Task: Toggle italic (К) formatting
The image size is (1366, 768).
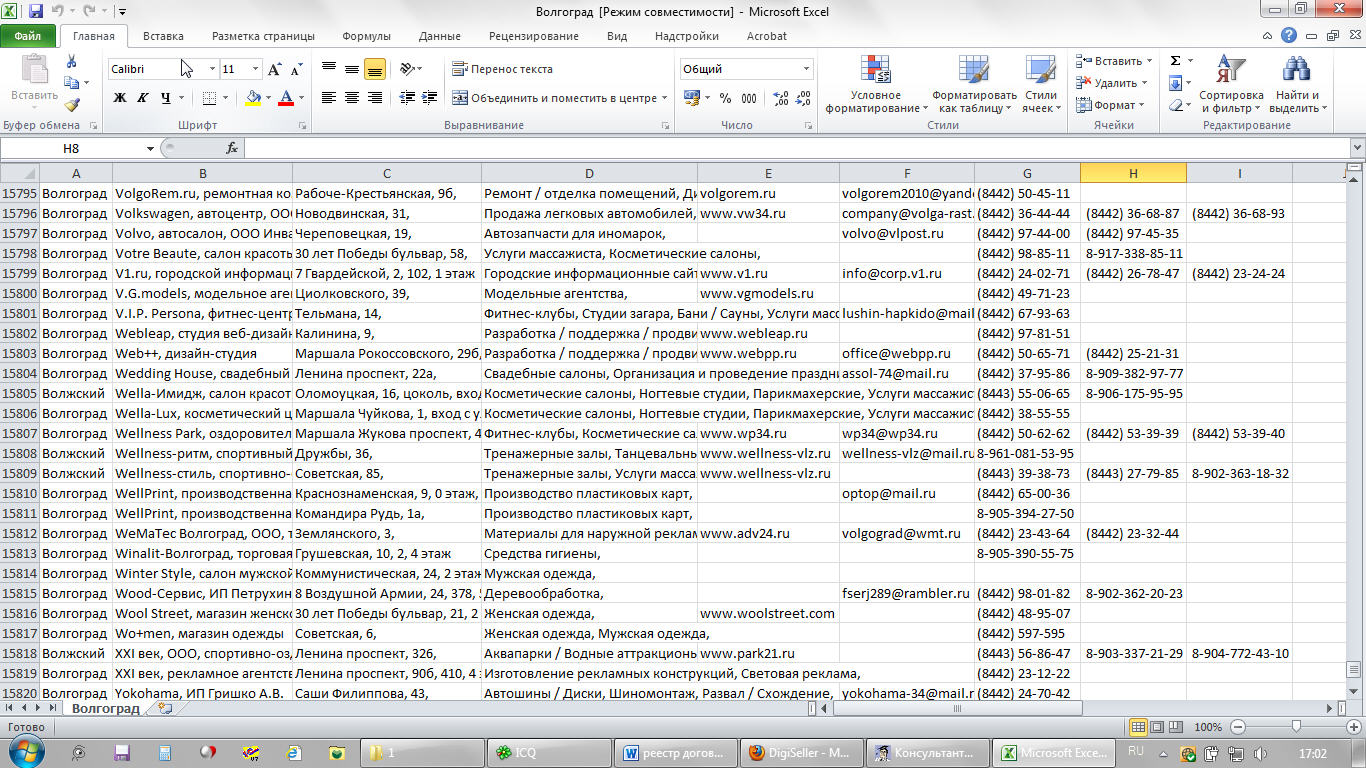Action: pyautogui.click(x=142, y=98)
